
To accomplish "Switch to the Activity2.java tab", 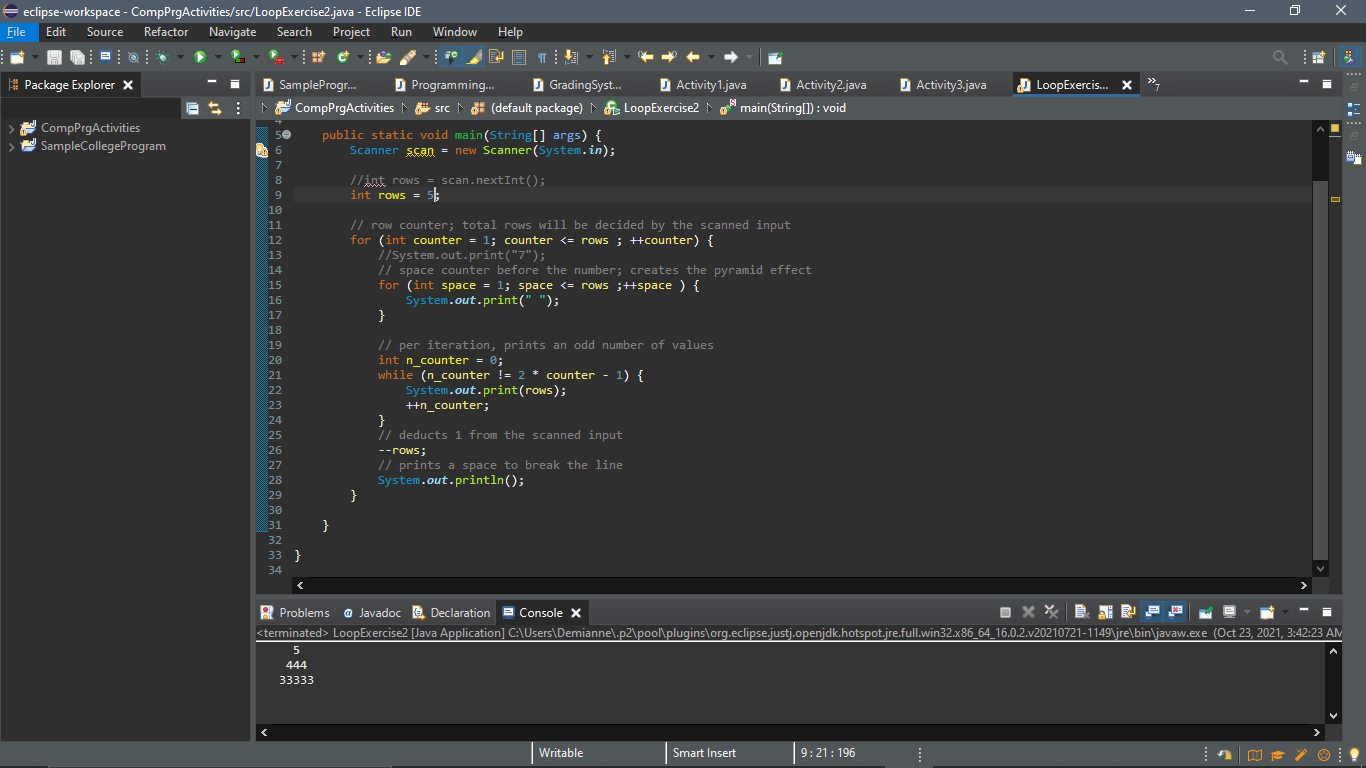I will [x=823, y=85].
